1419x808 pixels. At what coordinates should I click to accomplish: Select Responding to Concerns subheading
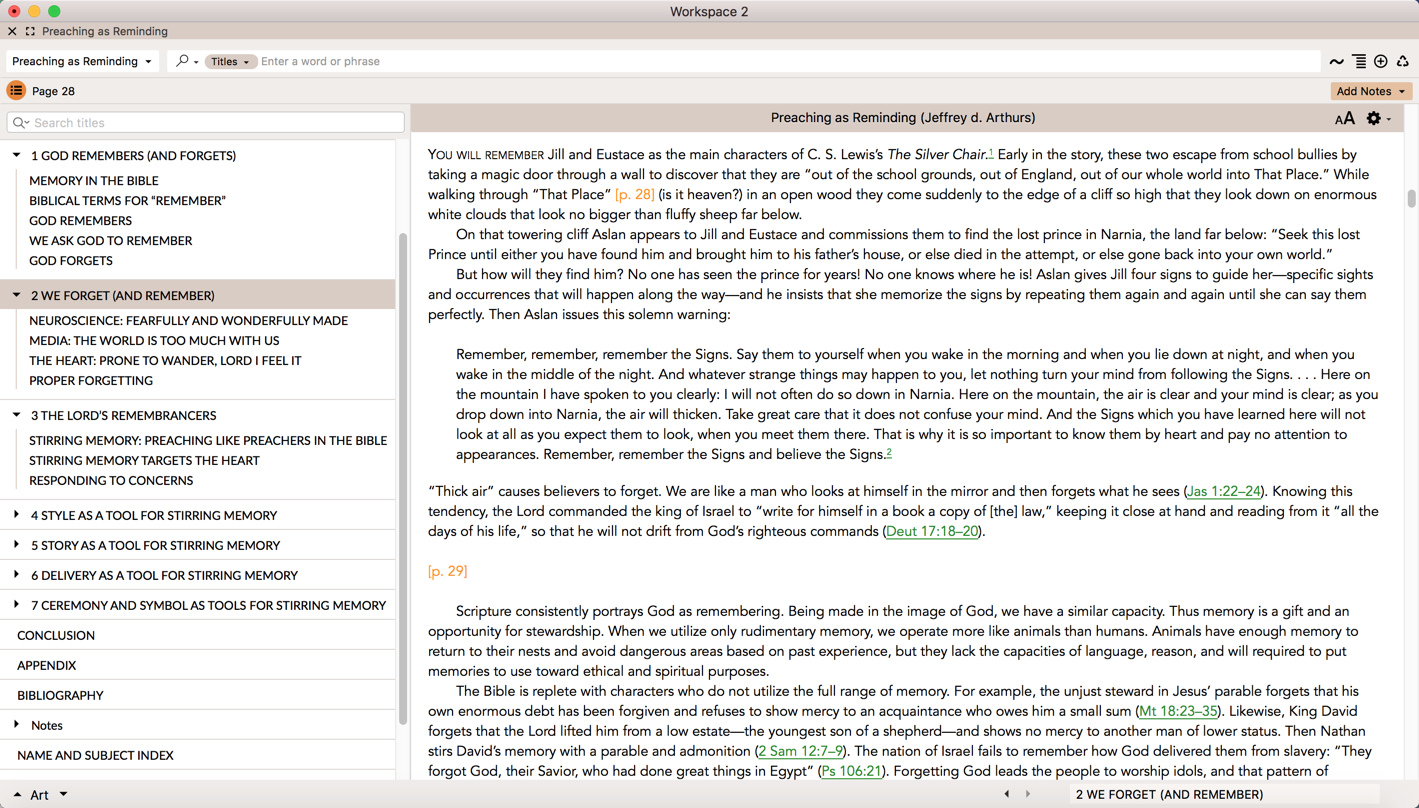pyautogui.click(x=111, y=481)
